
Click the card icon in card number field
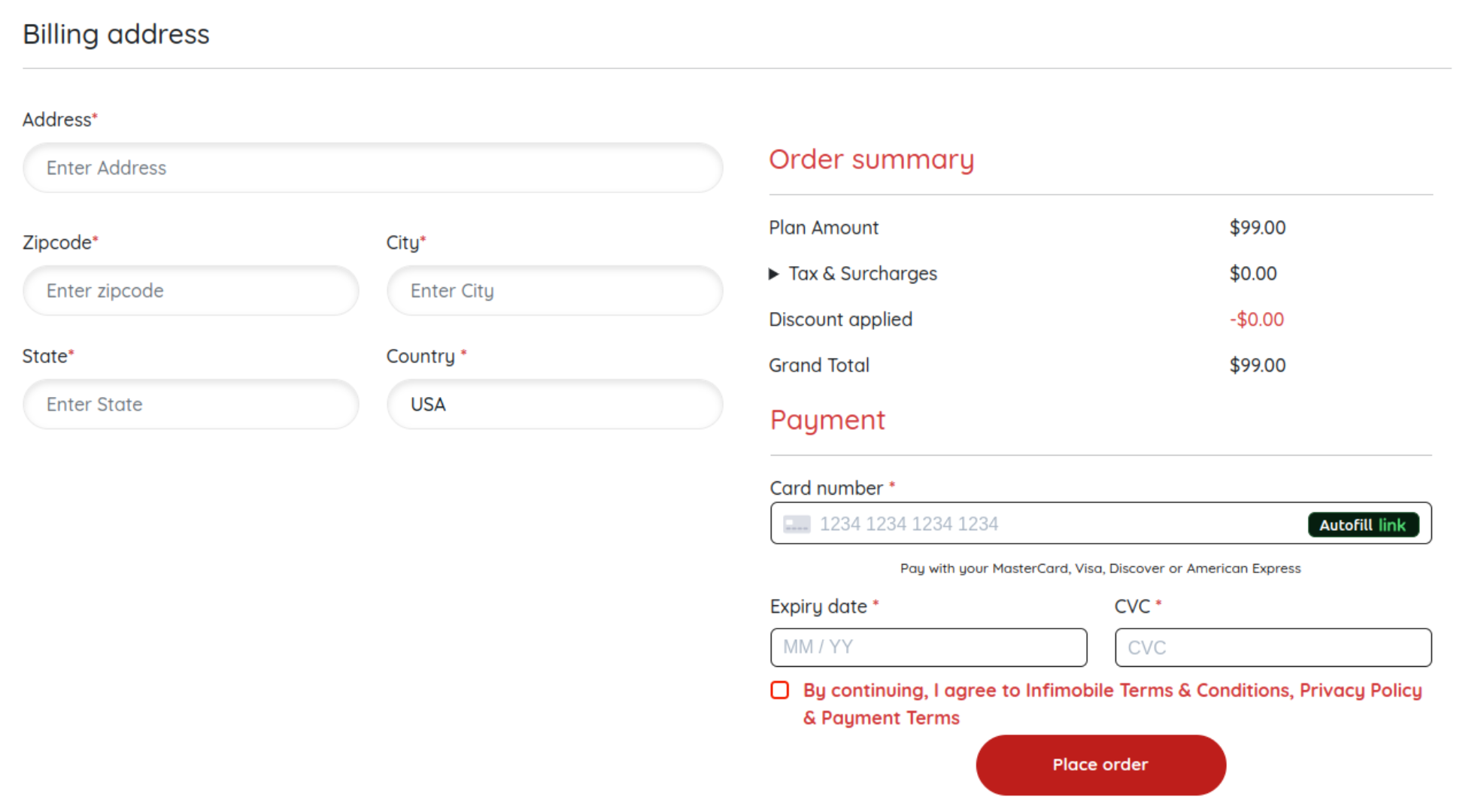(797, 524)
